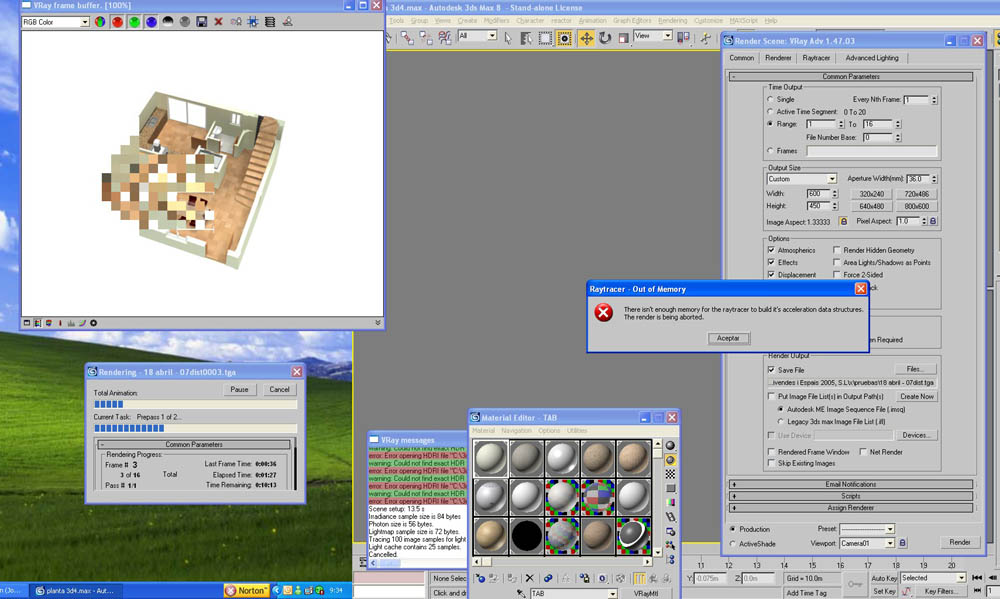Open the material name TAB dropdown
The height and width of the screenshot is (599, 1000).
pos(573,593)
